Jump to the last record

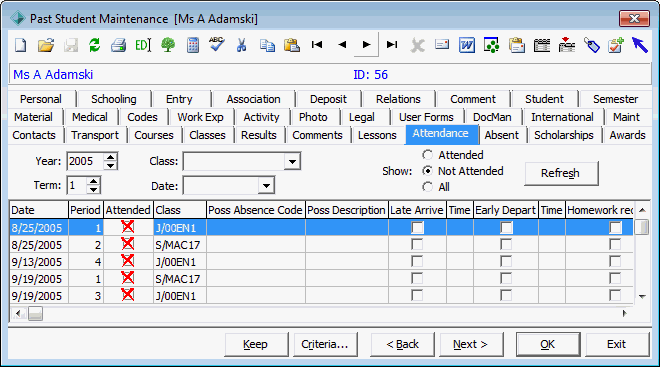point(392,44)
